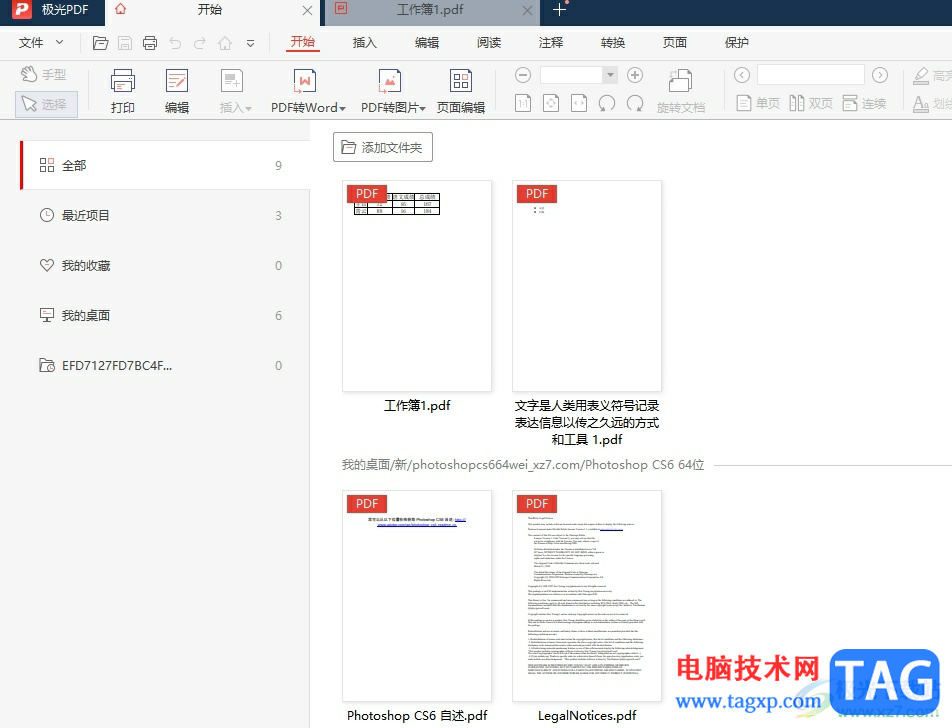952x728 pixels.
Task: Click the 编辑 ribbon button
Action: click(177, 91)
